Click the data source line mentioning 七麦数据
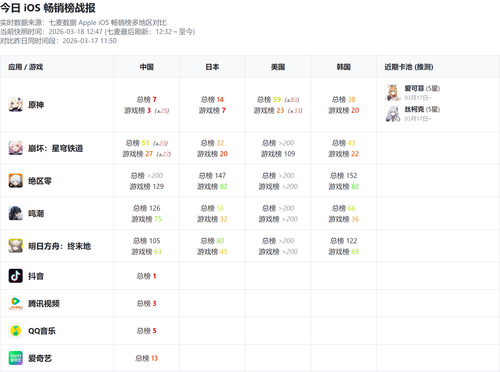Image resolution: width=500 pixels, height=372 pixels. (83, 23)
